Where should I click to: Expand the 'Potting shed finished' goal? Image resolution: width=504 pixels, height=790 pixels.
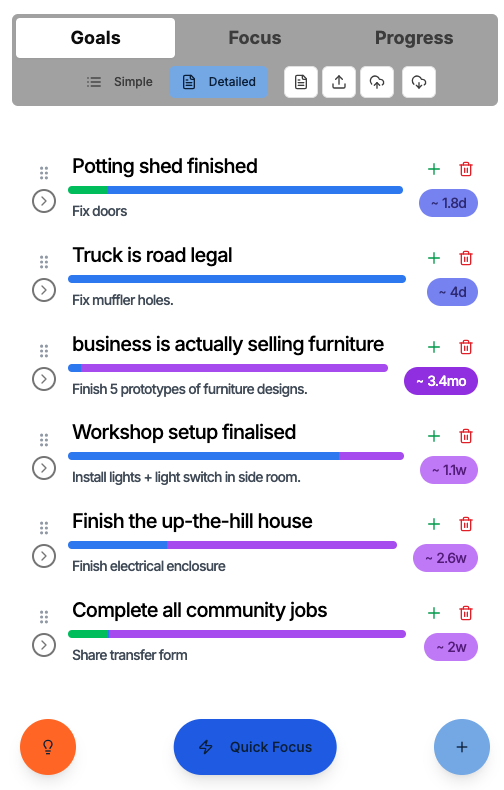(44, 202)
